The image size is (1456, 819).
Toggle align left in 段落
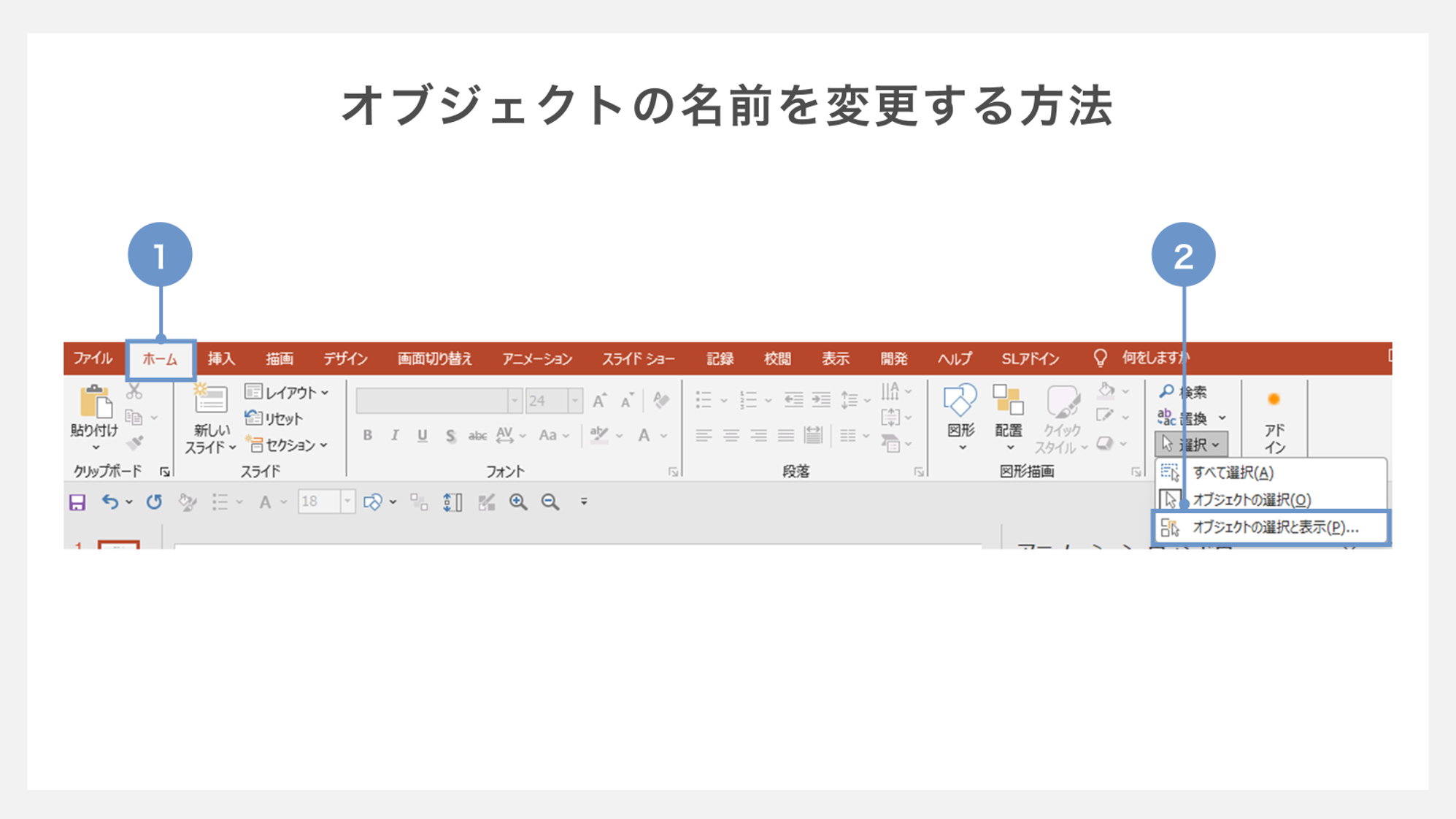click(x=704, y=436)
